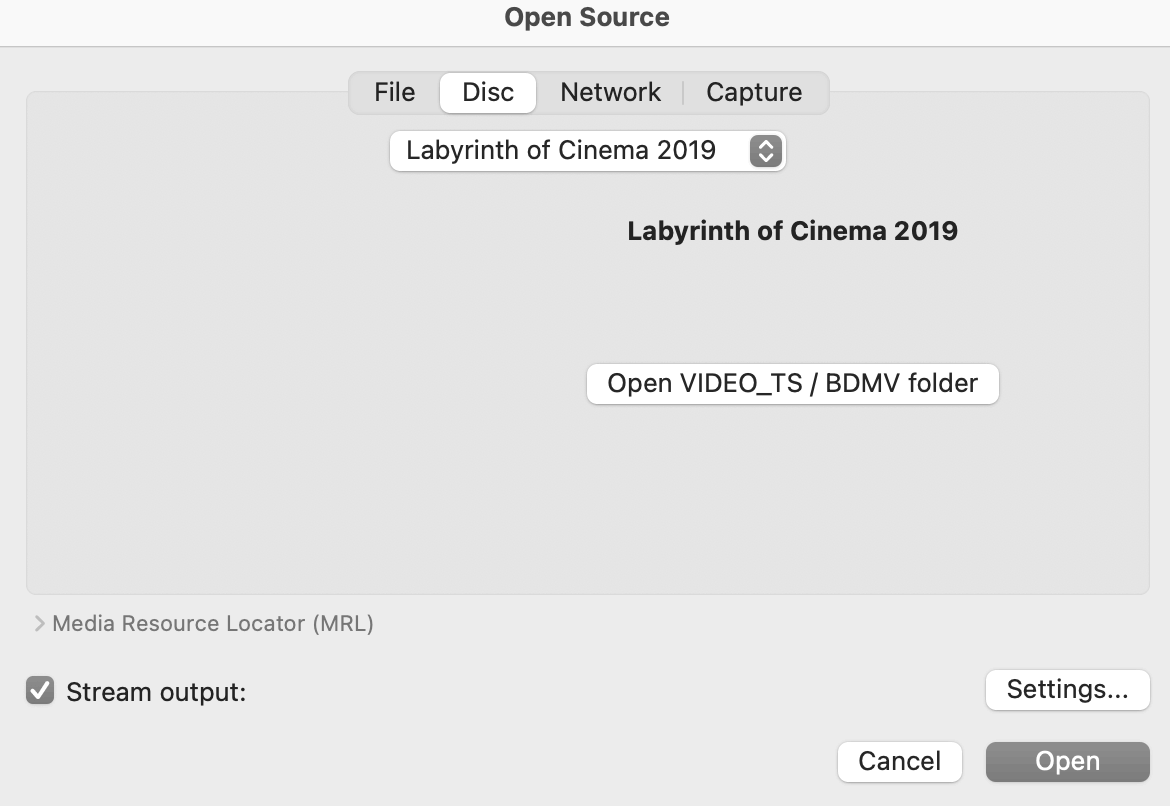Click blank space left of the Cancel button
This screenshot has height=806, width=1170.
[500, 762]
